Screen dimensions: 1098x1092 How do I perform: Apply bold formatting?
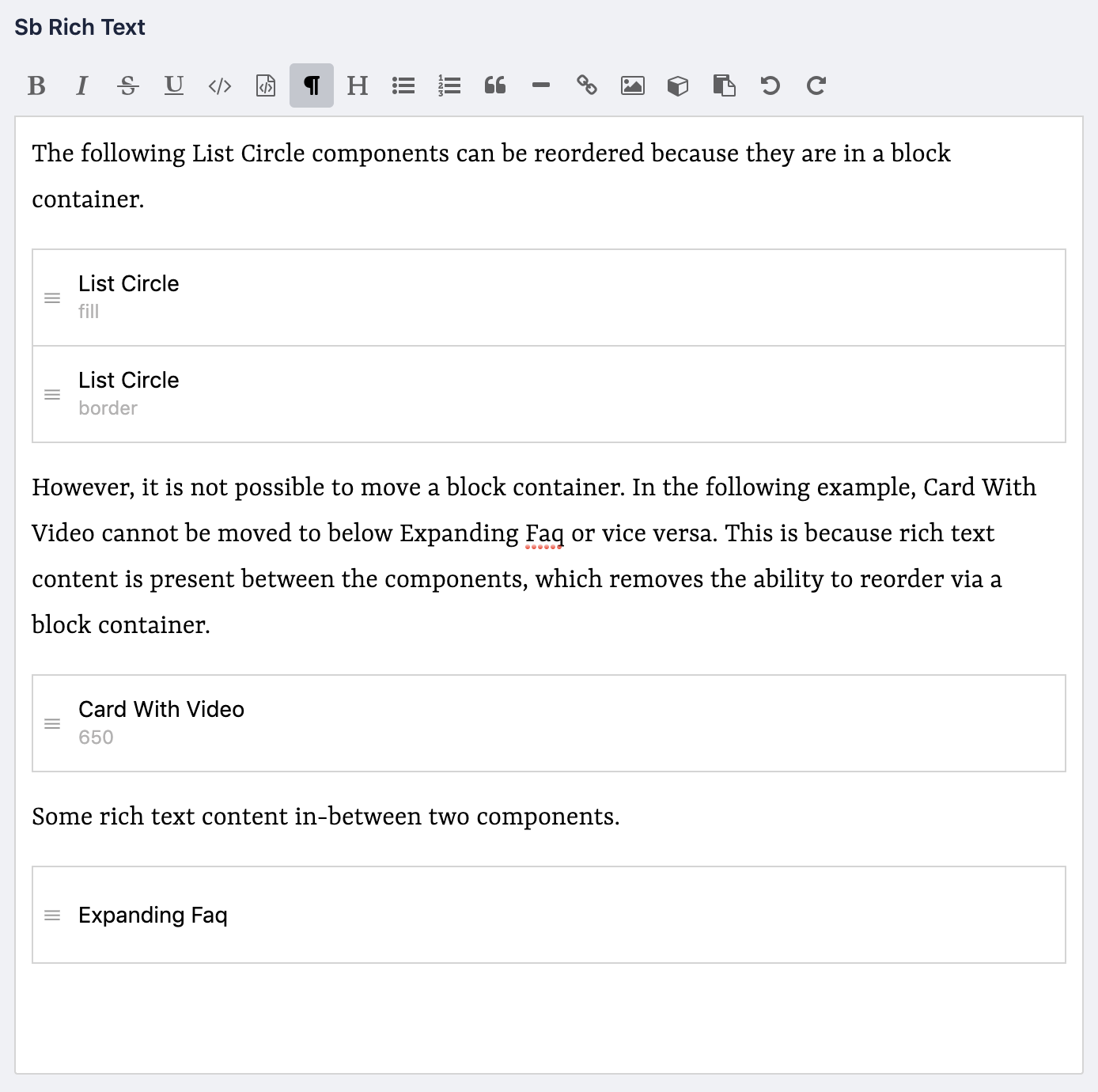coord(36,85)
